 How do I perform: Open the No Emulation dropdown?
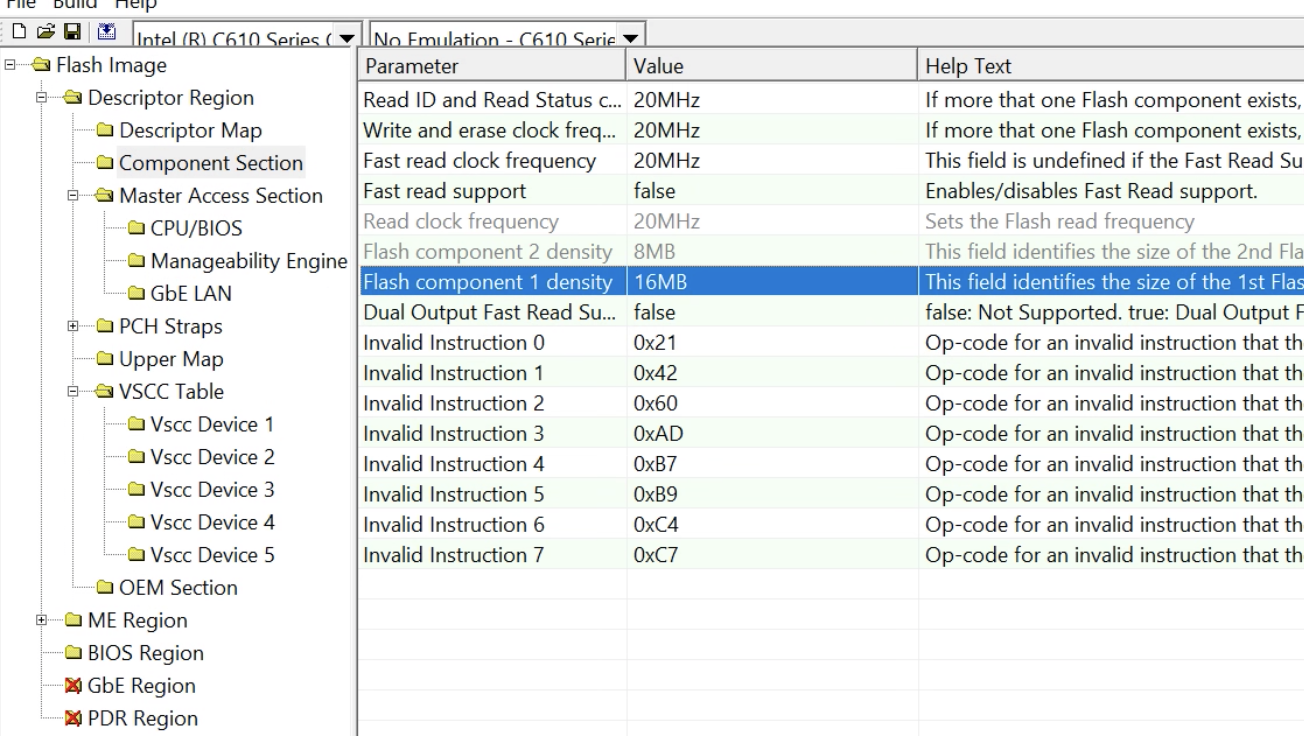tap(632, 39)
